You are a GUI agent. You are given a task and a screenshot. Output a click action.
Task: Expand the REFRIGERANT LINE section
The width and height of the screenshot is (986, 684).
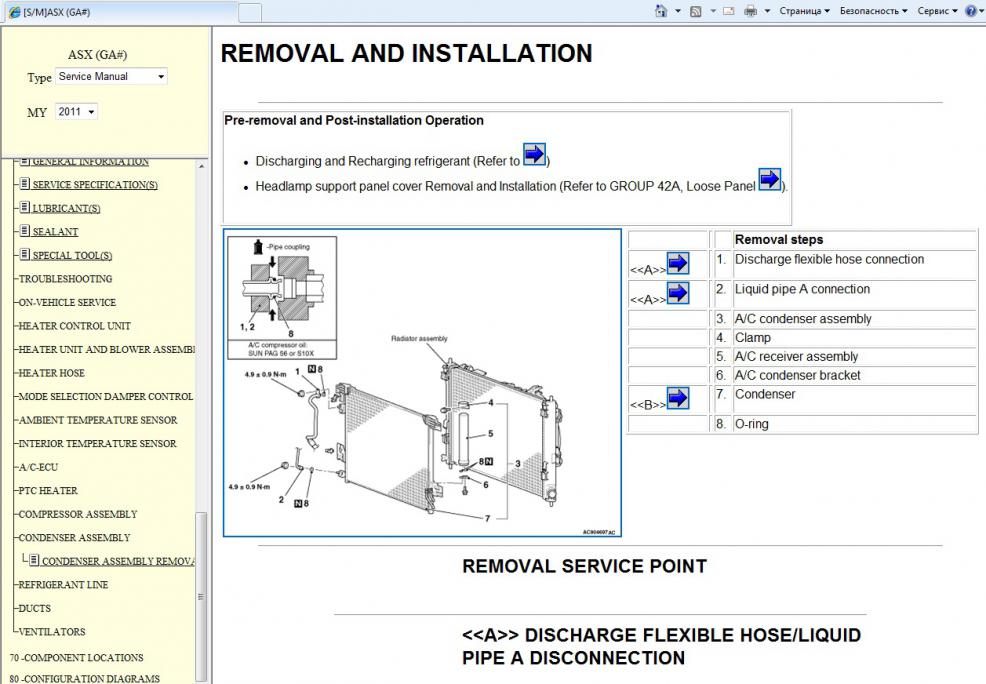click(x=64, y=585)
